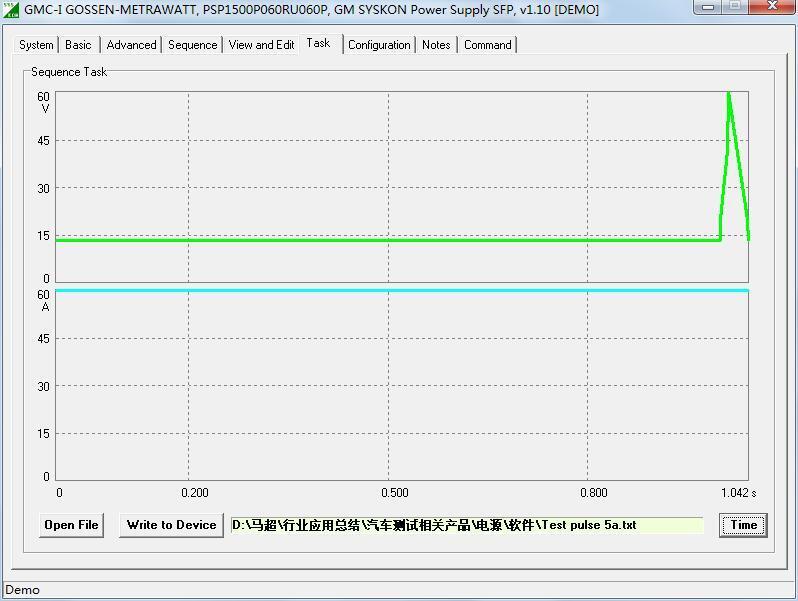The image size is (798, 601).
Task: Open the Basic tab
Action: point(78,45)
